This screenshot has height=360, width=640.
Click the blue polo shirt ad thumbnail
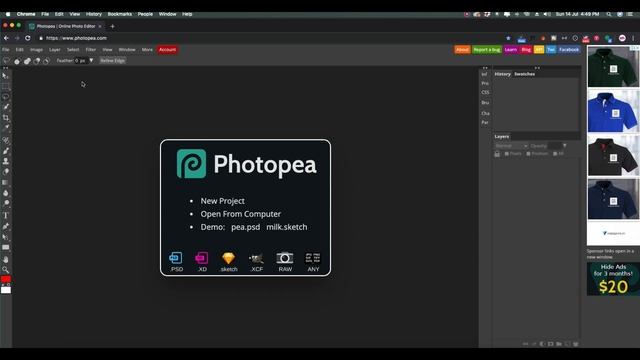tap(613, 111)
